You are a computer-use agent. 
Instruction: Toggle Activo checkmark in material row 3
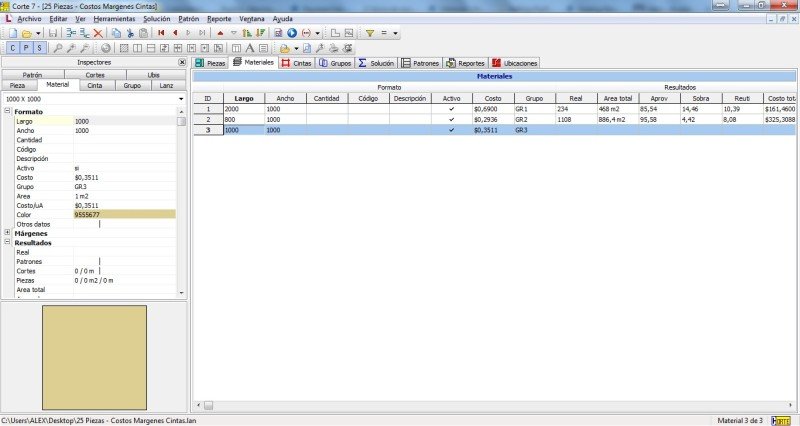pos(451,130)
